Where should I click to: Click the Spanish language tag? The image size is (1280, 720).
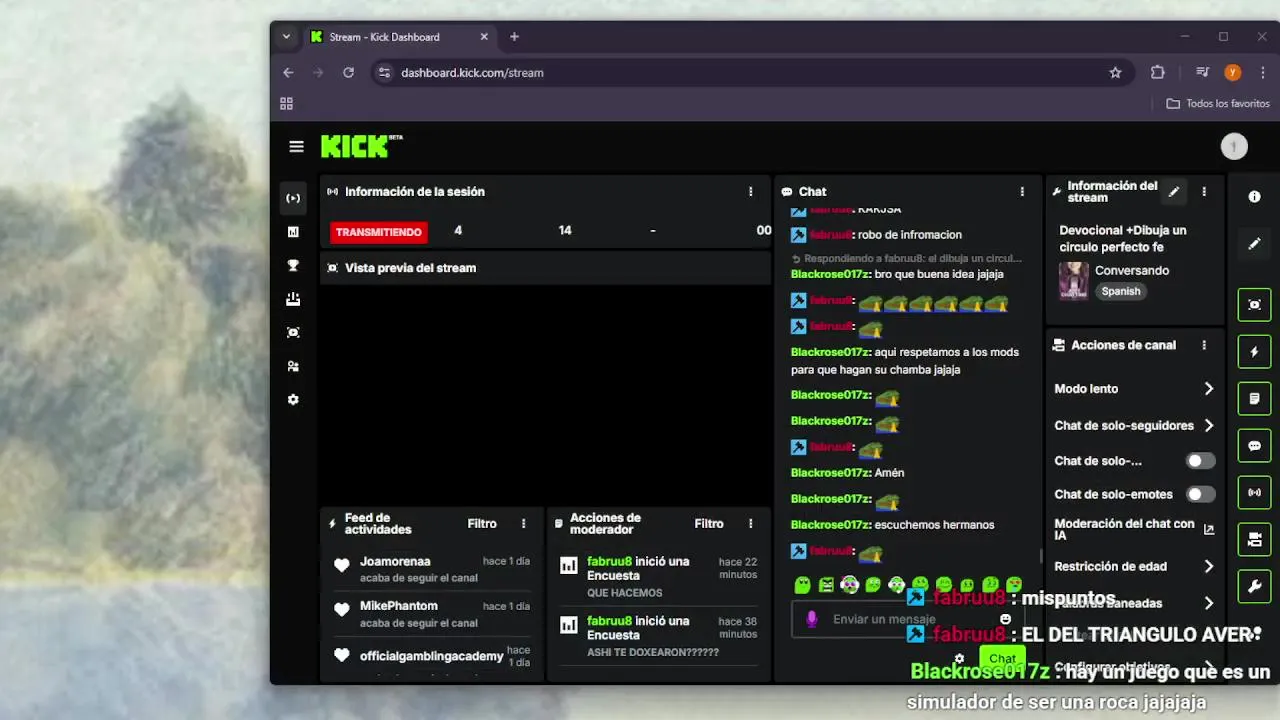pyautogui.click(x=1121, y=291)
